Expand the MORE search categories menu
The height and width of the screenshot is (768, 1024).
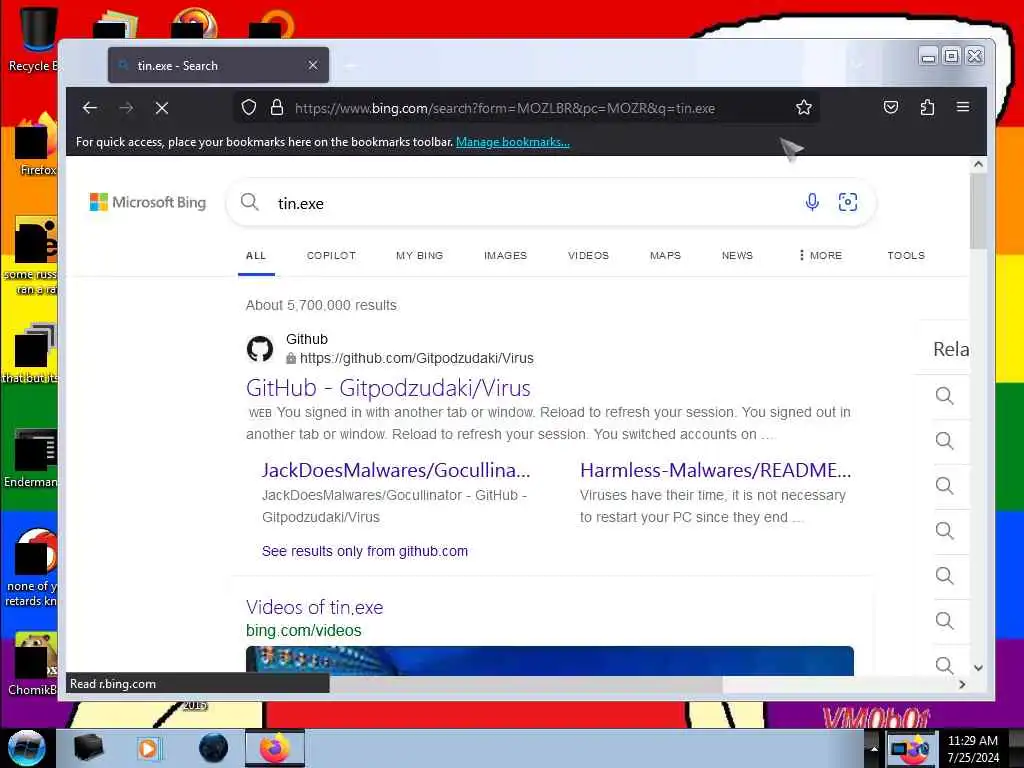[x=821, y=255]
